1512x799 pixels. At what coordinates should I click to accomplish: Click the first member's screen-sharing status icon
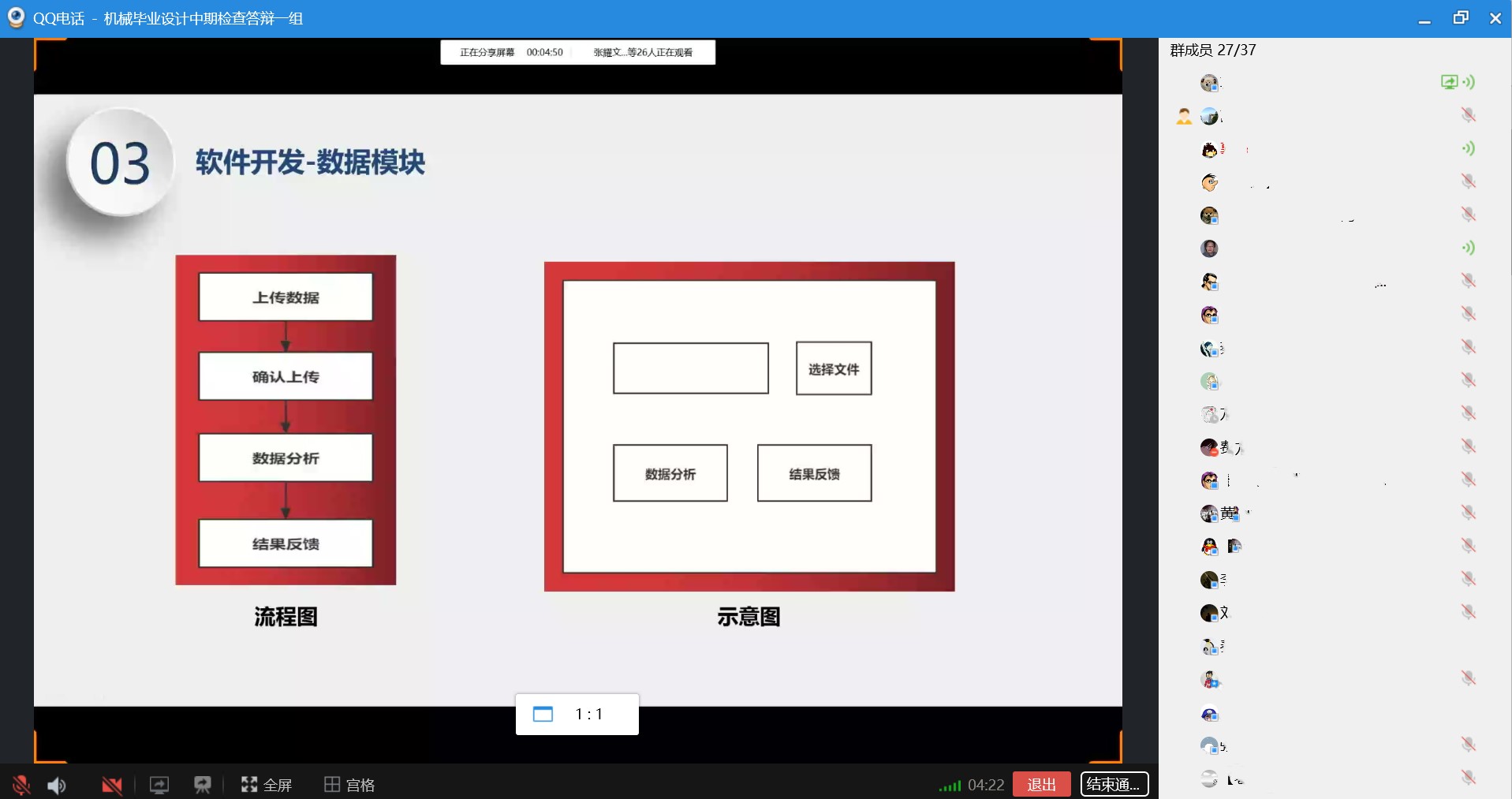(x=1449, y=82)
